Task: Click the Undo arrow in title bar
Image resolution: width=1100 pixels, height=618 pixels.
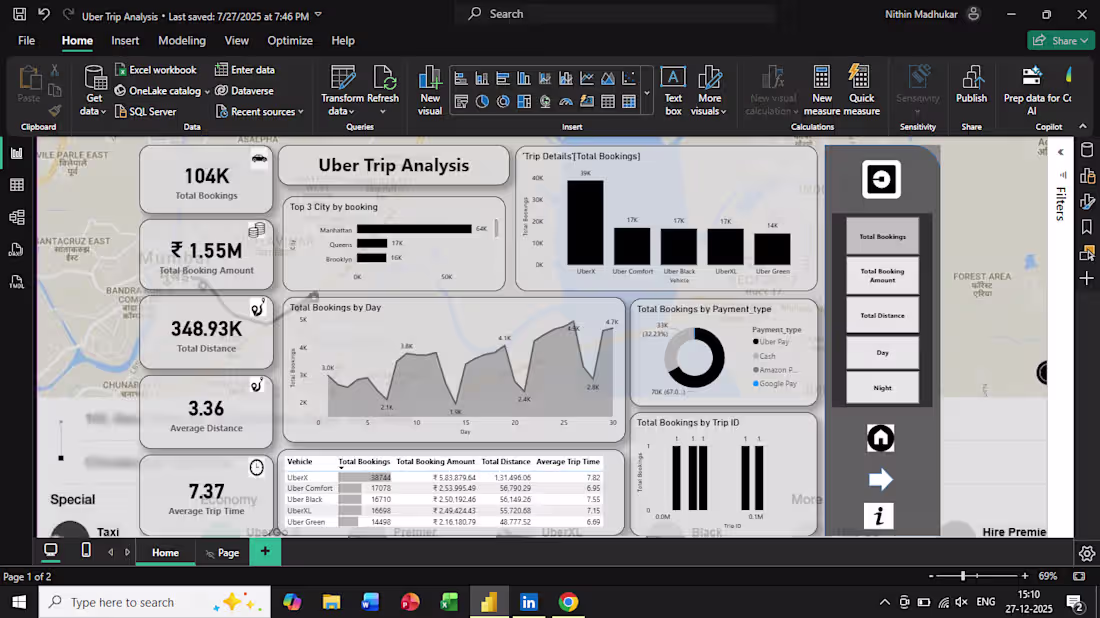Action: pyautogui.click(x=44, y=14)
